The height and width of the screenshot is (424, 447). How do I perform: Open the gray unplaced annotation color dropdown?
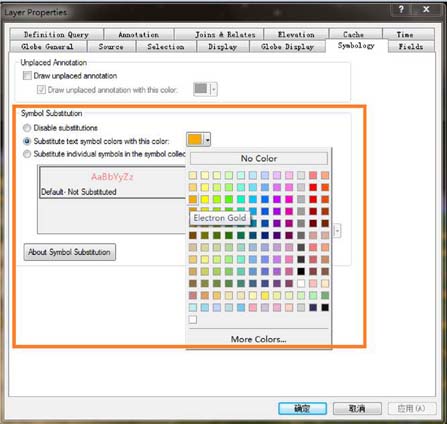(214, 89)
